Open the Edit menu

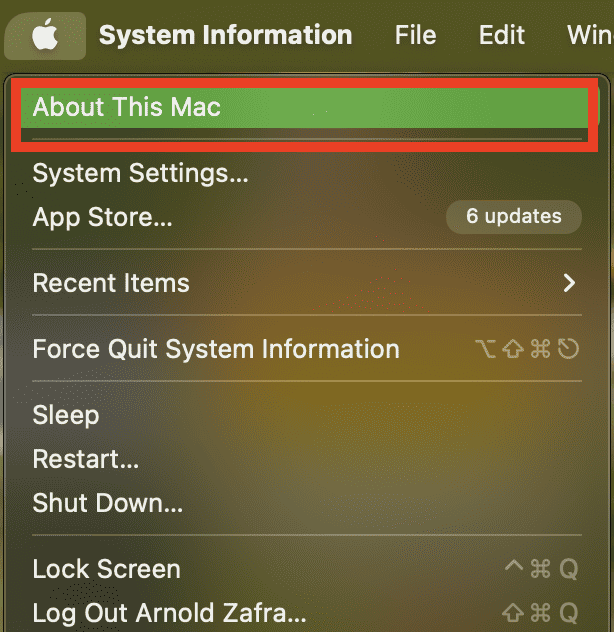click(502, 36)
